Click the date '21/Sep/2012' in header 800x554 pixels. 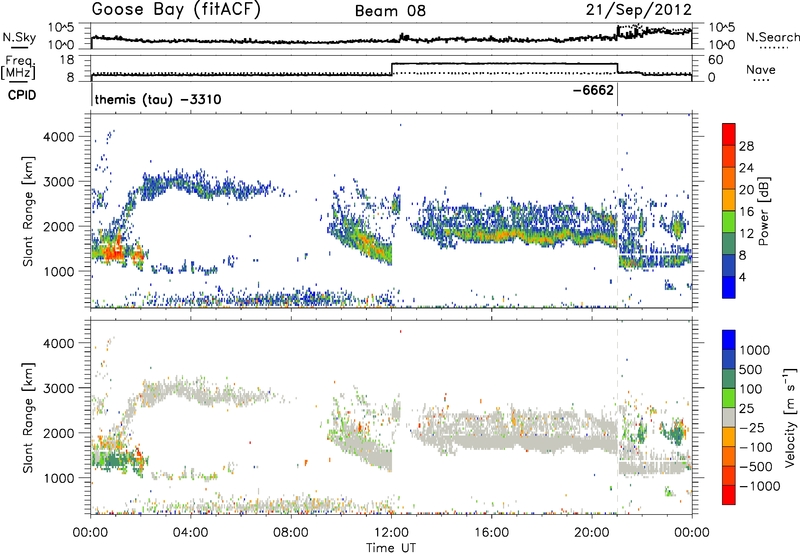639,9
